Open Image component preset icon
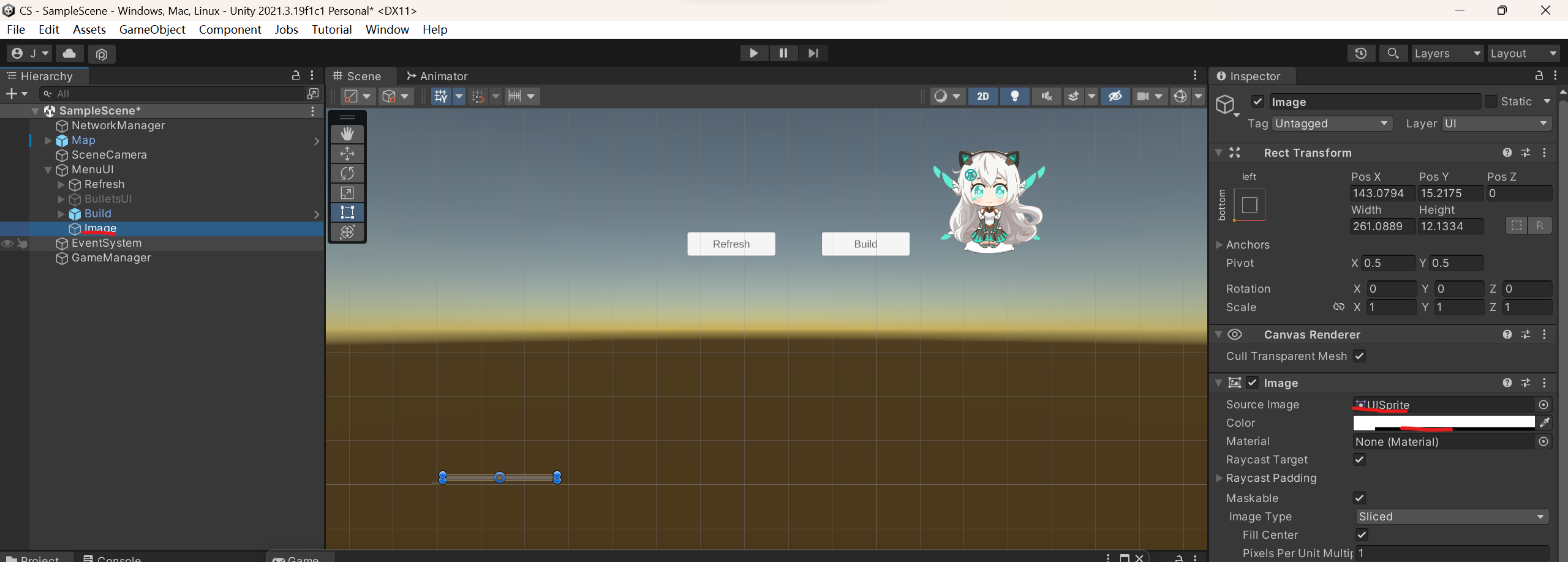Image resolution: width=1568 pixels, height=562 pixels. (x=1526, y=383)
